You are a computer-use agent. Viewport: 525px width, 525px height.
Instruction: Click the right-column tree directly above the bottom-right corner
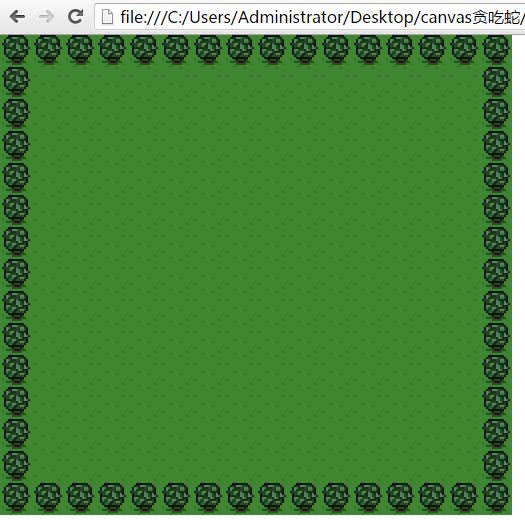[x=496, y=465]
